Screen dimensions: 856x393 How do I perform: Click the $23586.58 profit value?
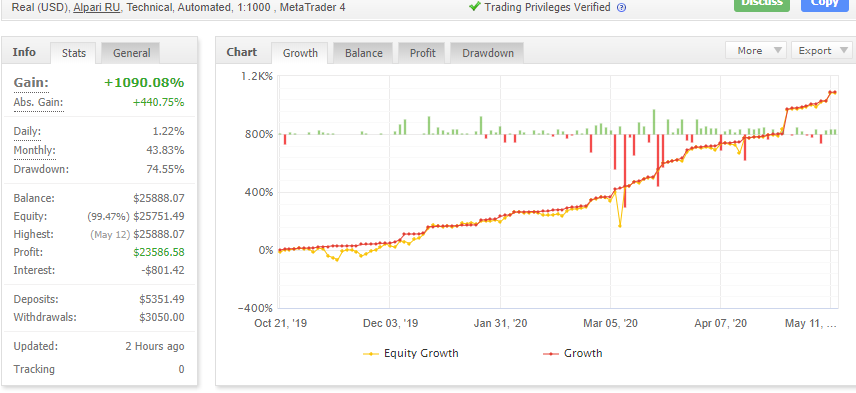tap(159, 252)
